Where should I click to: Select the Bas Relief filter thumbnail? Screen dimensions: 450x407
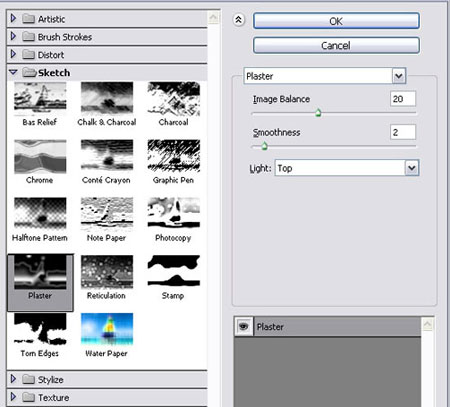[40, 97]
